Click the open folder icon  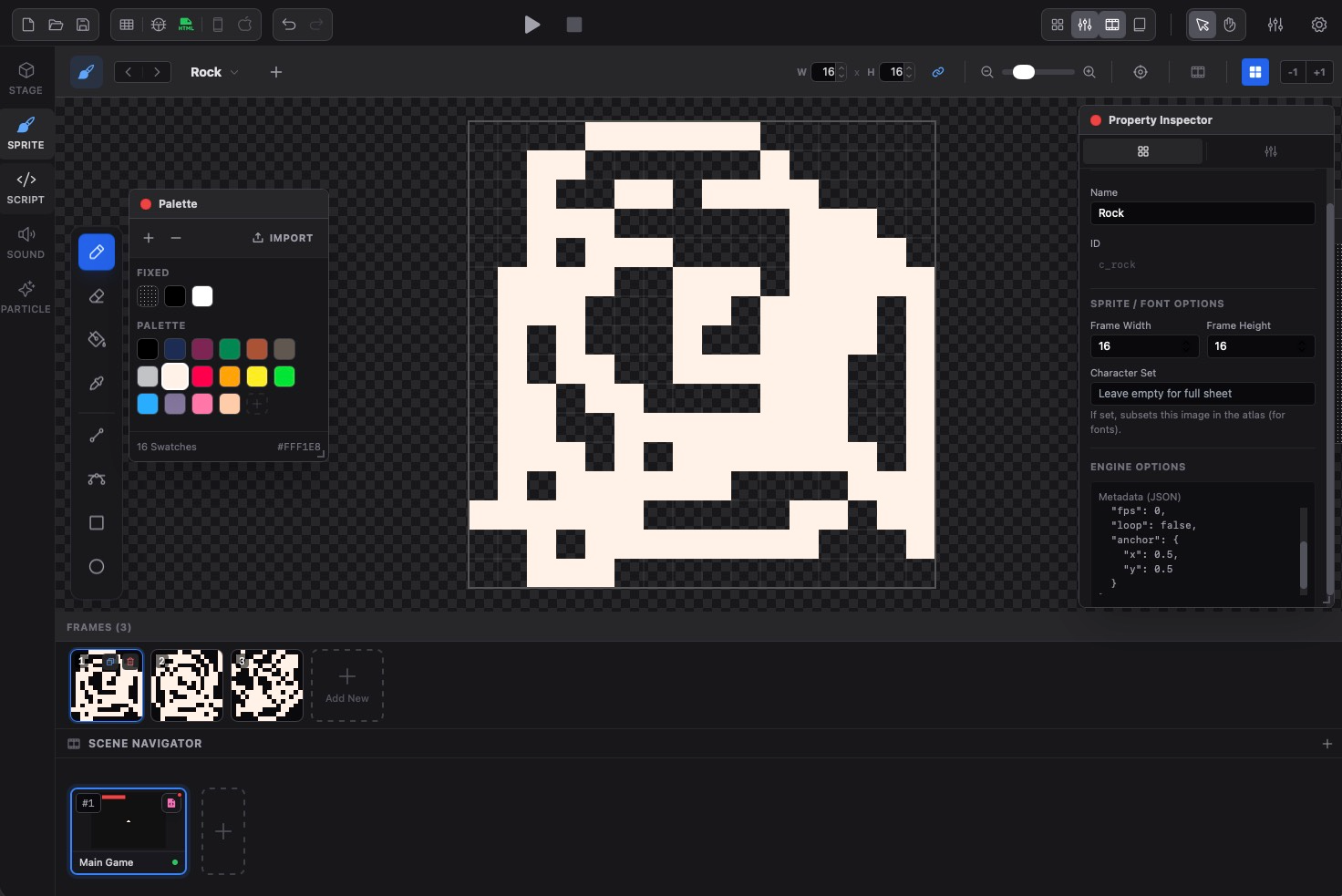tap(56, 25)
